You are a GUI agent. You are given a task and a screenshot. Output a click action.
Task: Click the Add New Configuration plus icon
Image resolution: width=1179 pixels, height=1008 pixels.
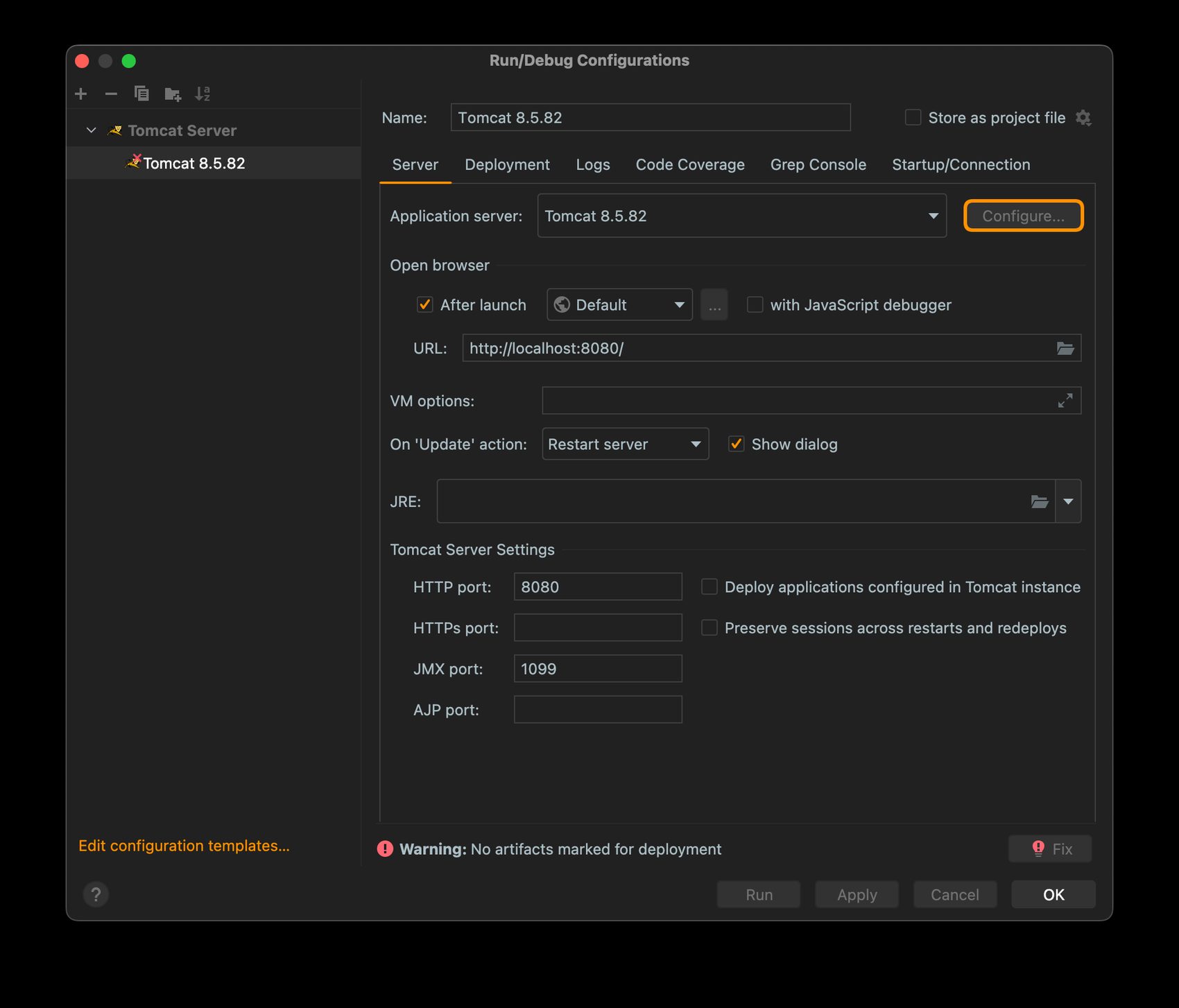click(x=81, y=94)
